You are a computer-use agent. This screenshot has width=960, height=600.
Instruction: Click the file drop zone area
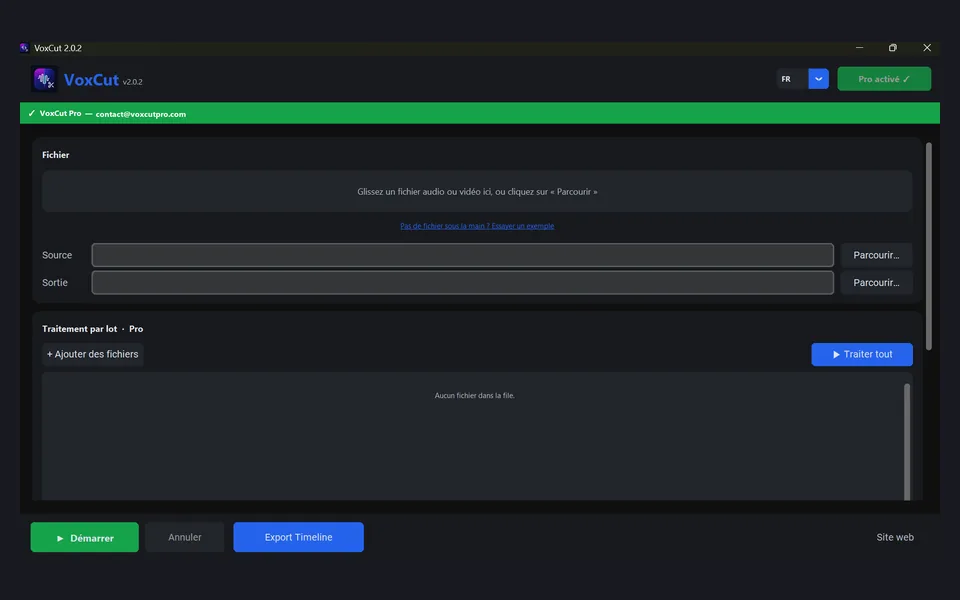tap(477, 192)
